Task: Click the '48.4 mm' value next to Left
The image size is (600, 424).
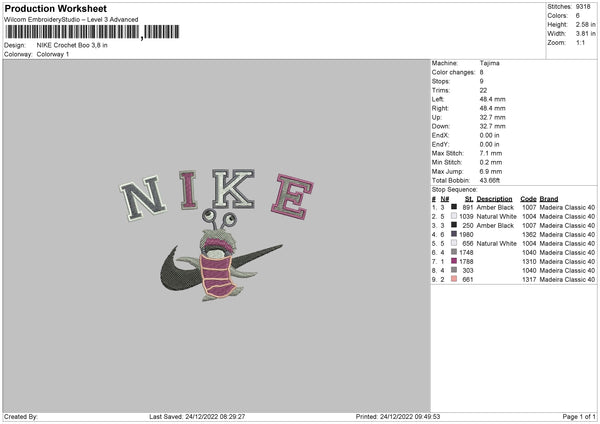Action: (x=492, y=99)
